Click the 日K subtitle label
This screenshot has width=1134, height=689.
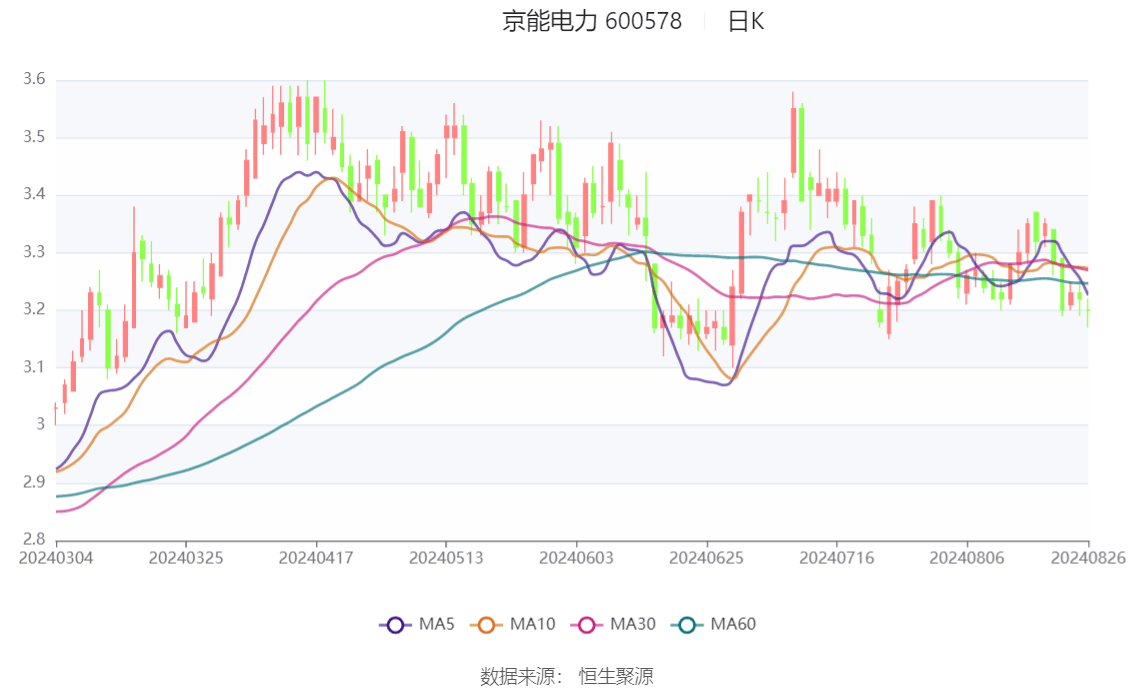pos(746,21)
